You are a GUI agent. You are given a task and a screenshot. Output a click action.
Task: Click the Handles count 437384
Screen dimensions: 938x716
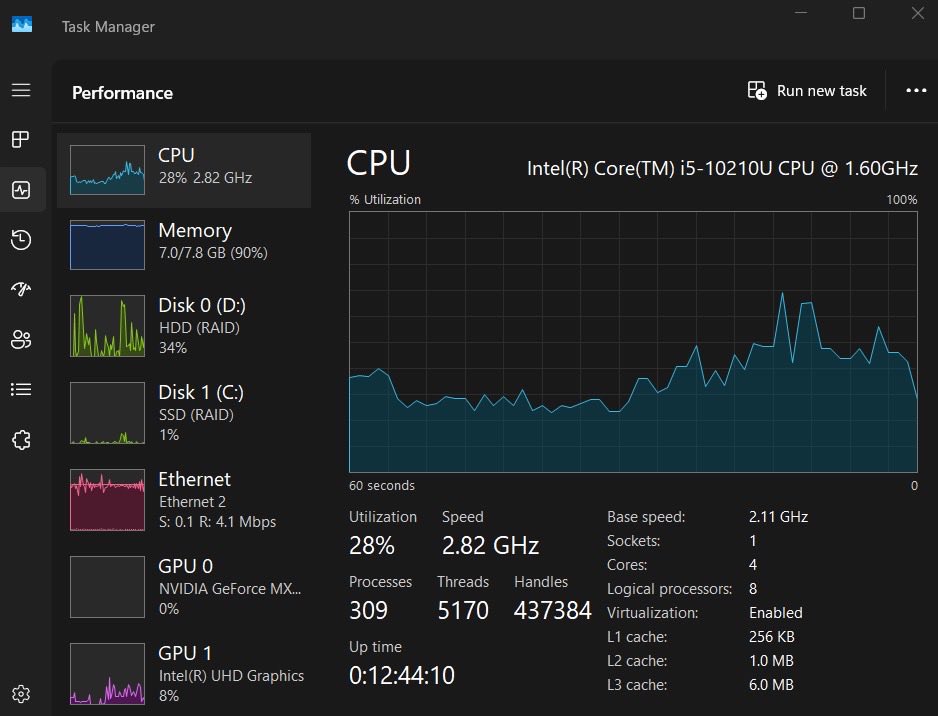coord(552,611)
